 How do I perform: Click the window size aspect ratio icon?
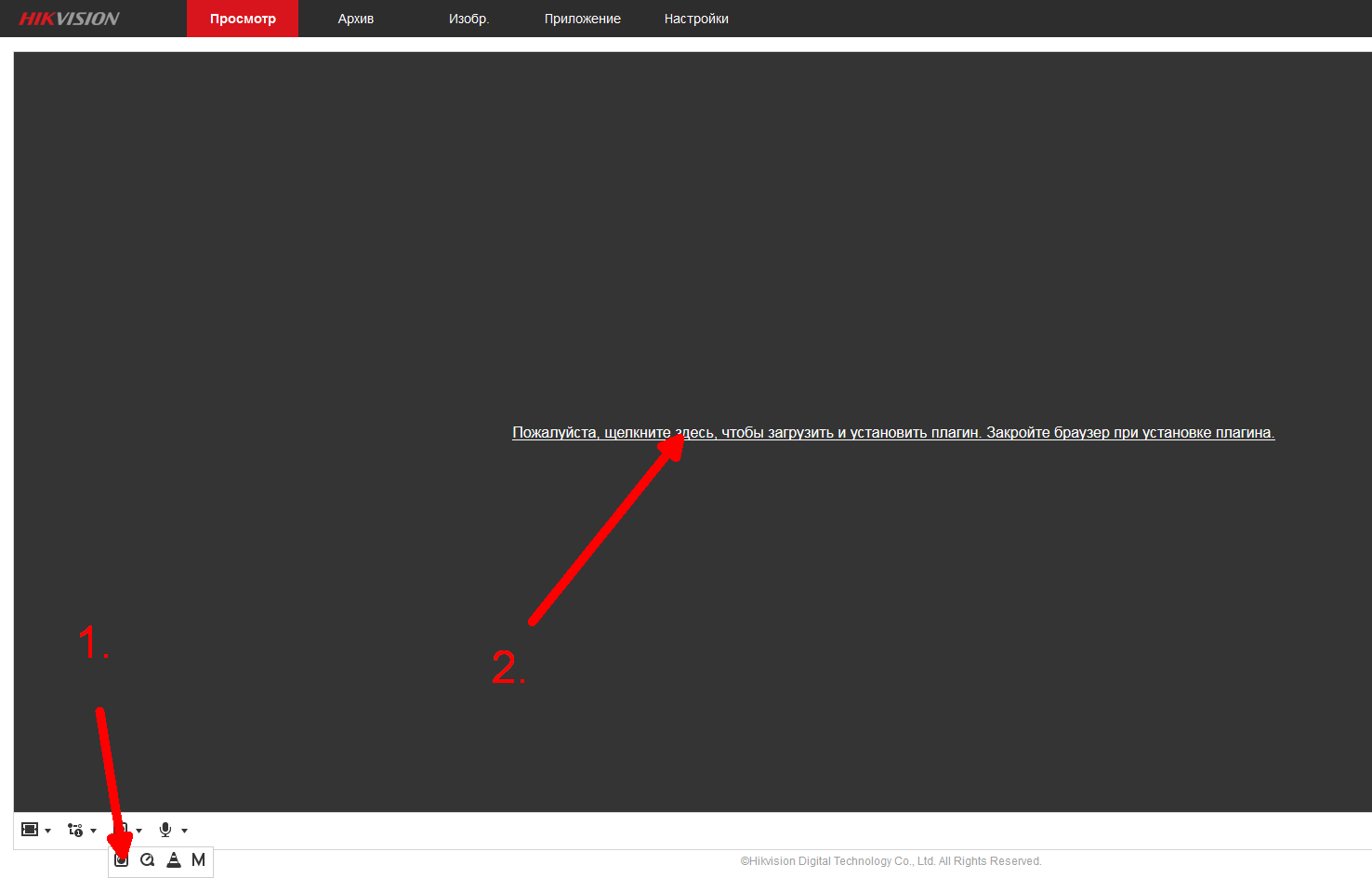(30, 830)
